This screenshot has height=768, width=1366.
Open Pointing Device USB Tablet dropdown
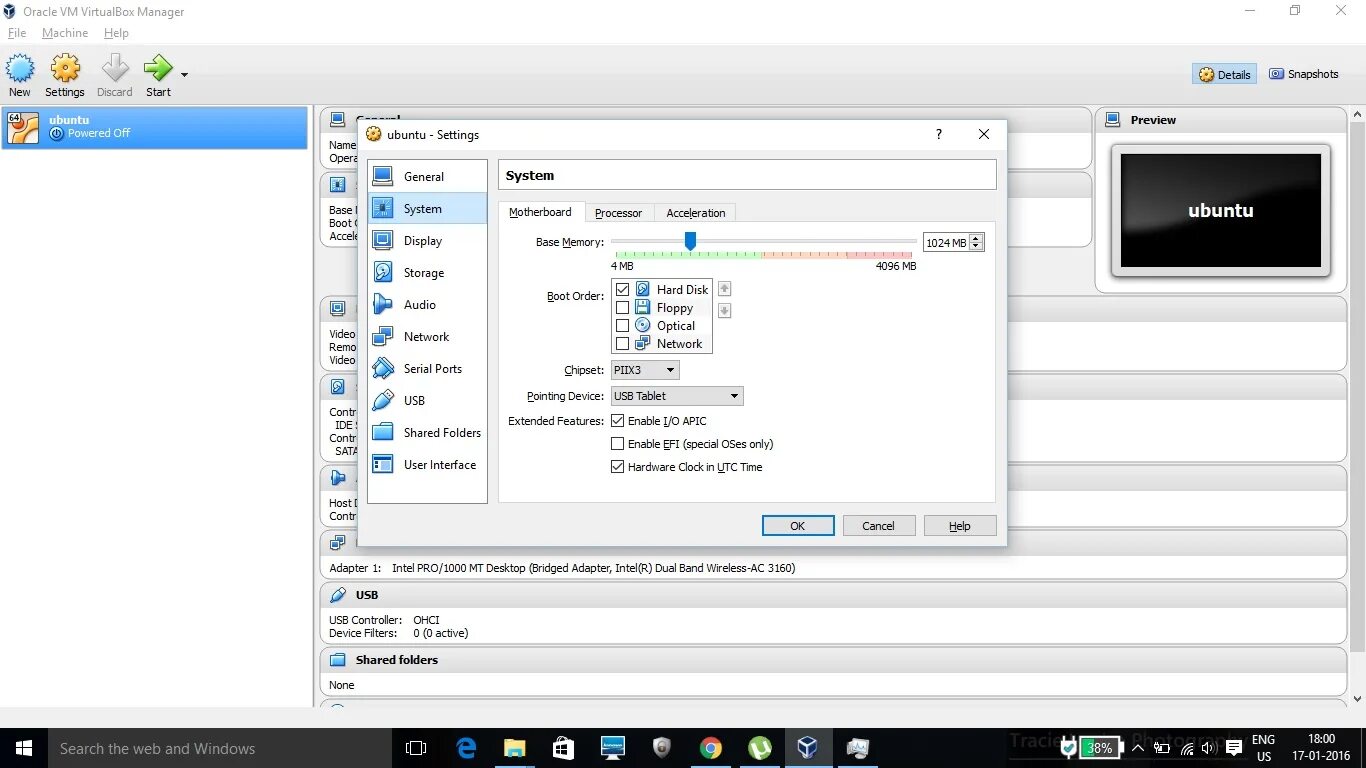coord(677,396)
